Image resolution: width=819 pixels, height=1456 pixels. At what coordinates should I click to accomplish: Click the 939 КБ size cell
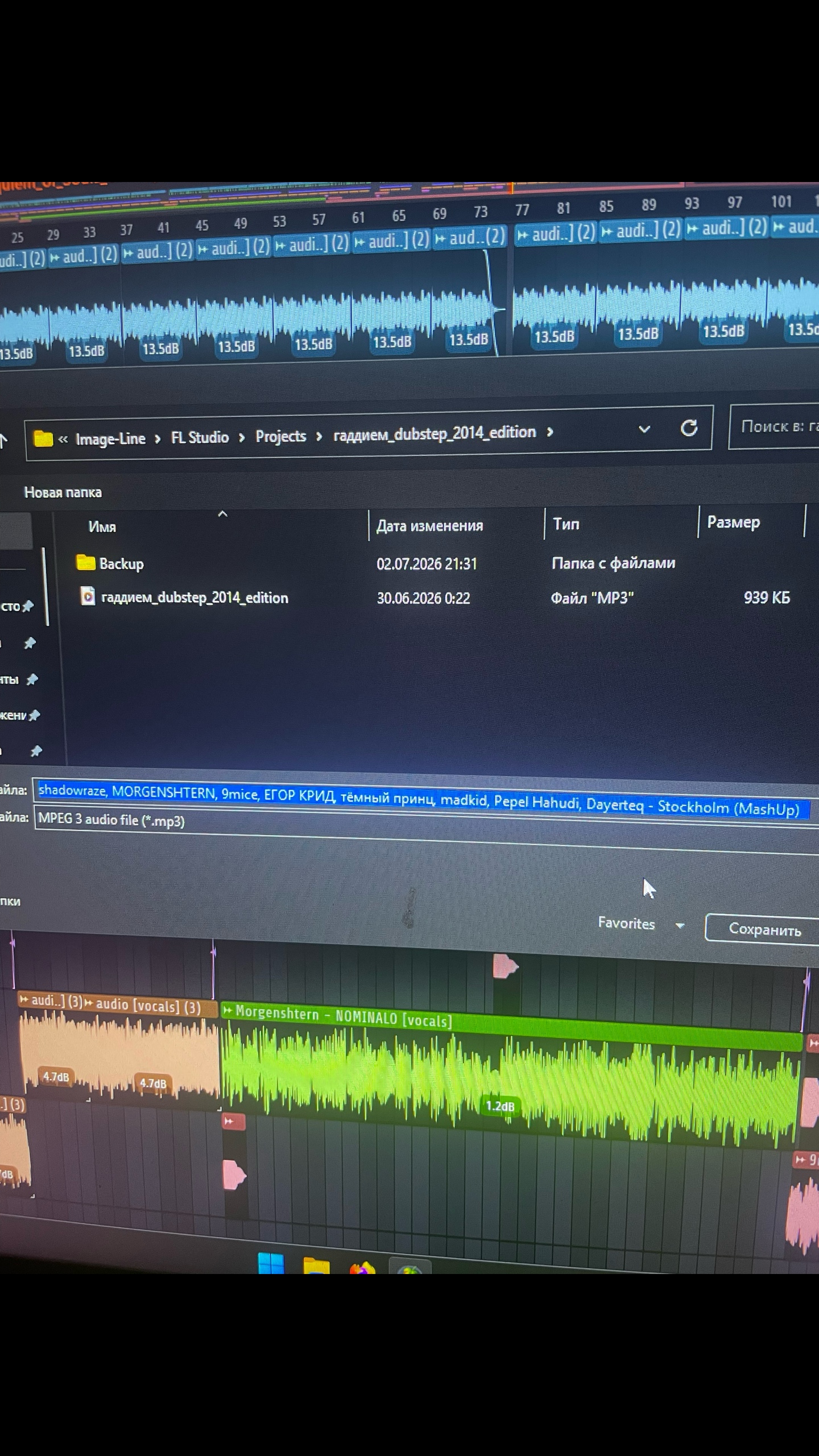[x=767, y=597]
